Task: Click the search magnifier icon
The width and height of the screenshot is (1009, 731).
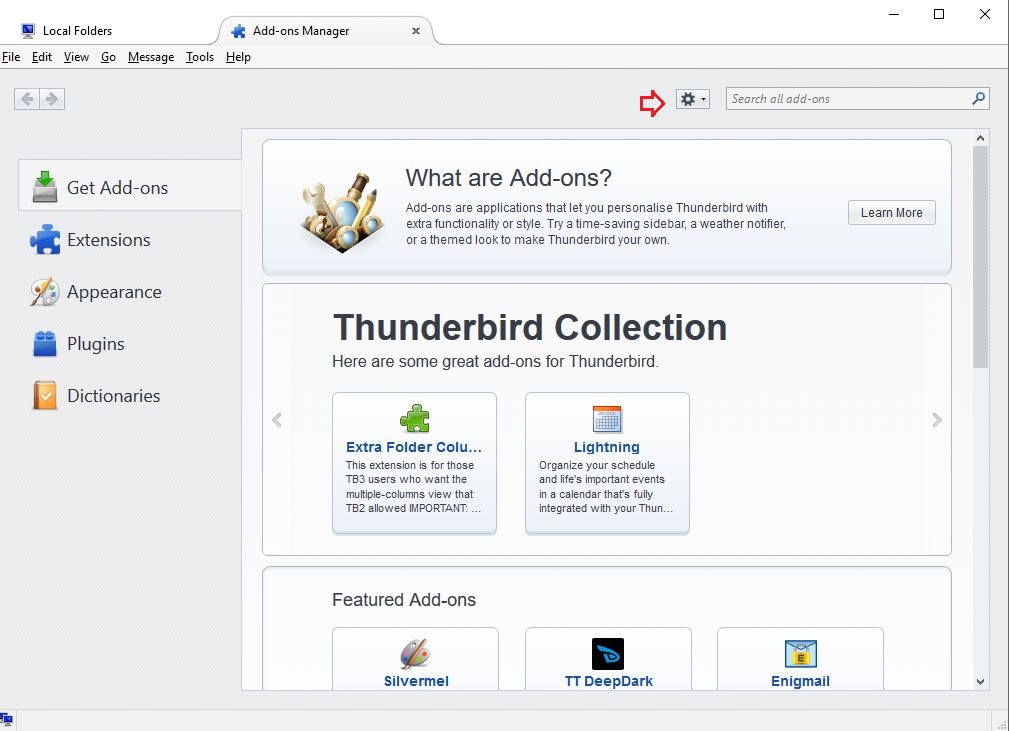Action: click(x=978, y=99)
